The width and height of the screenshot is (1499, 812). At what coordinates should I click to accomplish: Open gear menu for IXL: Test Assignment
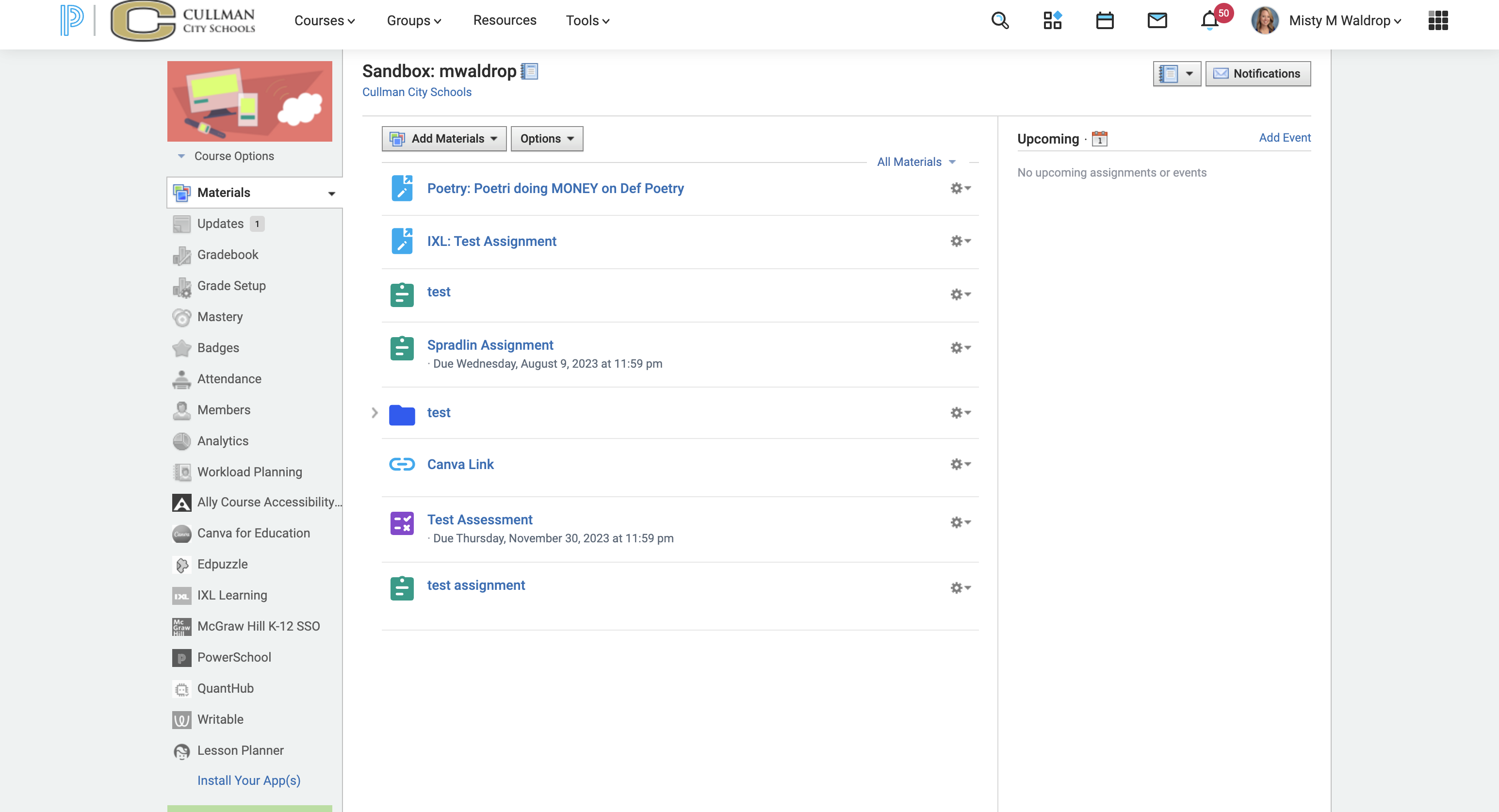(960, 241)
